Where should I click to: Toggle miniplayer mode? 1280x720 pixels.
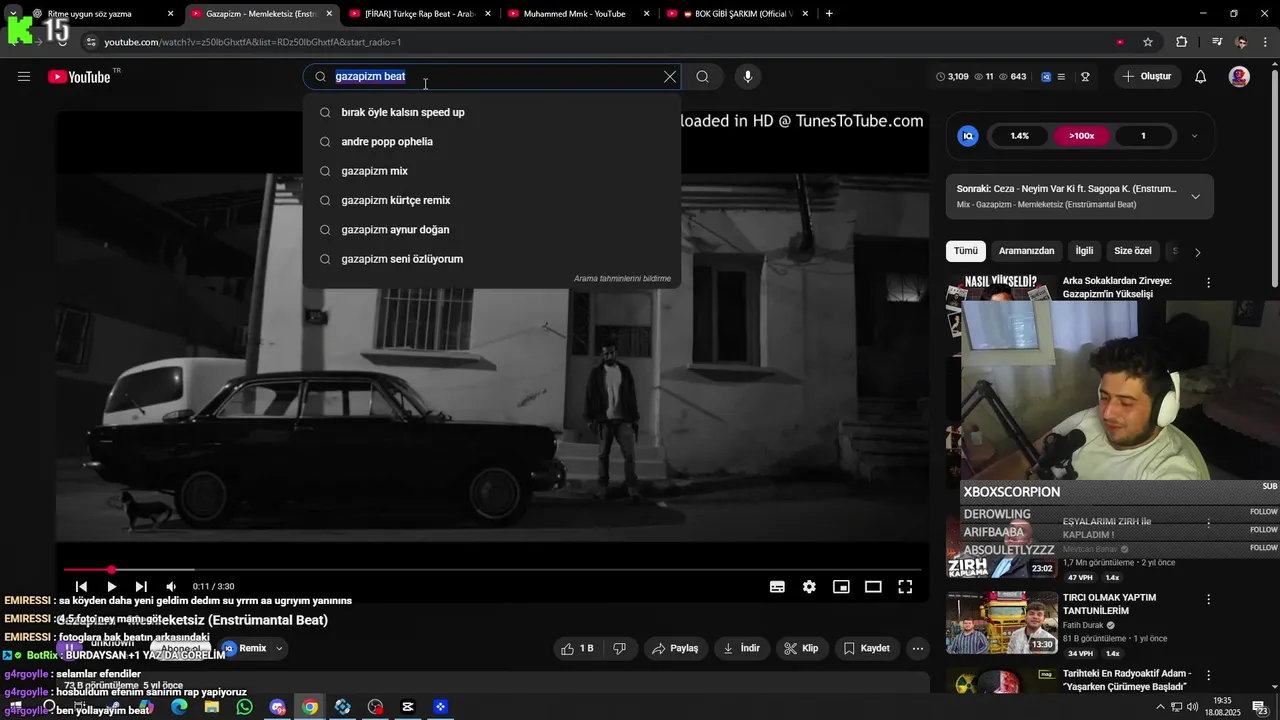(841, 587)
